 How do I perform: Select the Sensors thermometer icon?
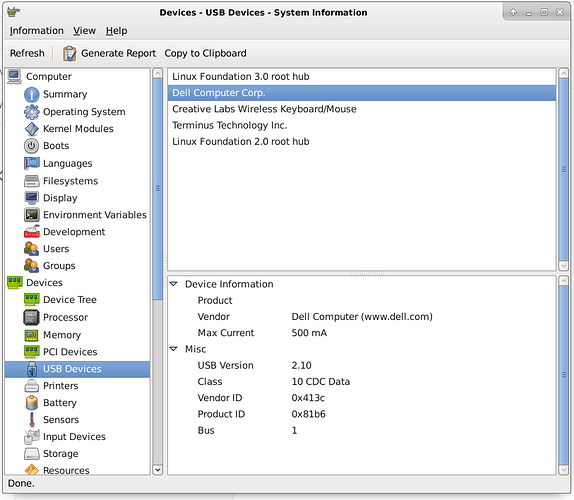point(32,420)
